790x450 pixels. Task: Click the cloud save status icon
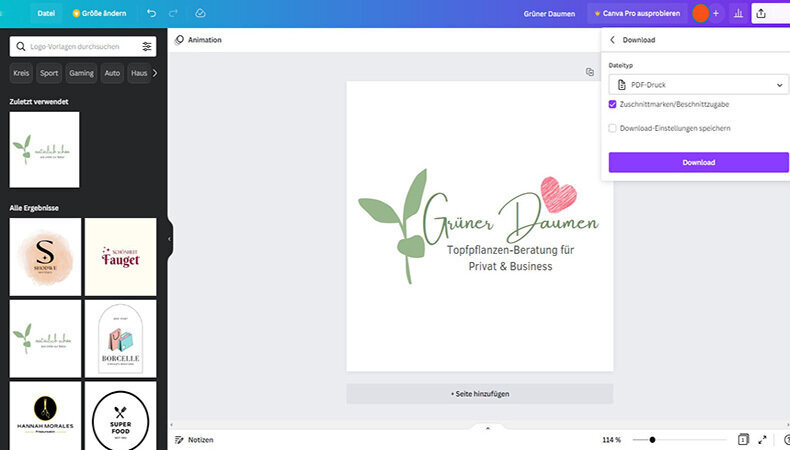pos(201,13)
